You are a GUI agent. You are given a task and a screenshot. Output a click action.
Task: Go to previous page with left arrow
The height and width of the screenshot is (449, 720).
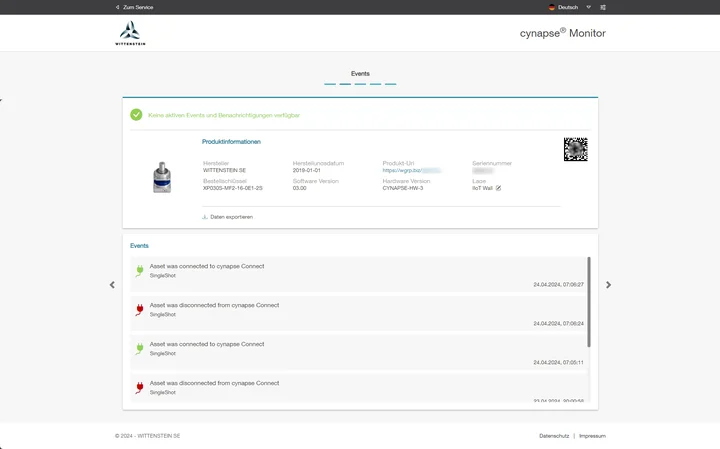(x=112, y=285)
